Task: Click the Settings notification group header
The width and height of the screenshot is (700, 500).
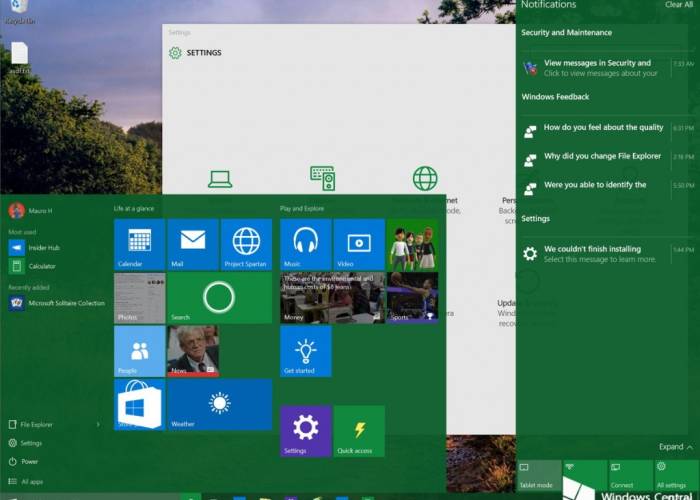Action: 535,219
